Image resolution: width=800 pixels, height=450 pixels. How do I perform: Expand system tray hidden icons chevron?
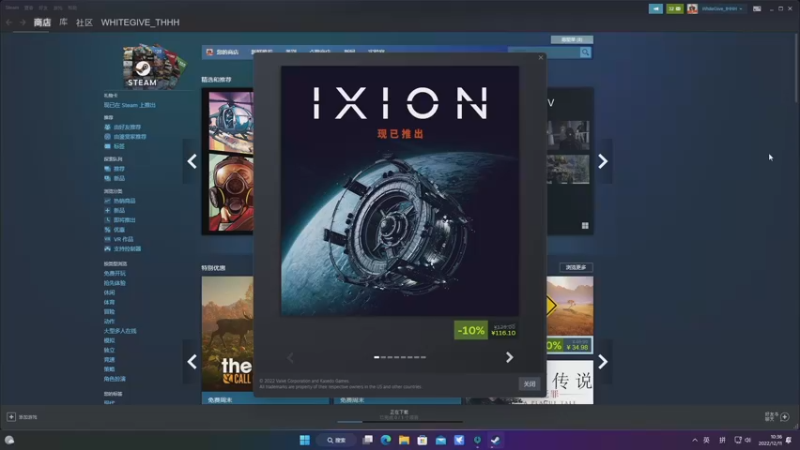point(694,440)
